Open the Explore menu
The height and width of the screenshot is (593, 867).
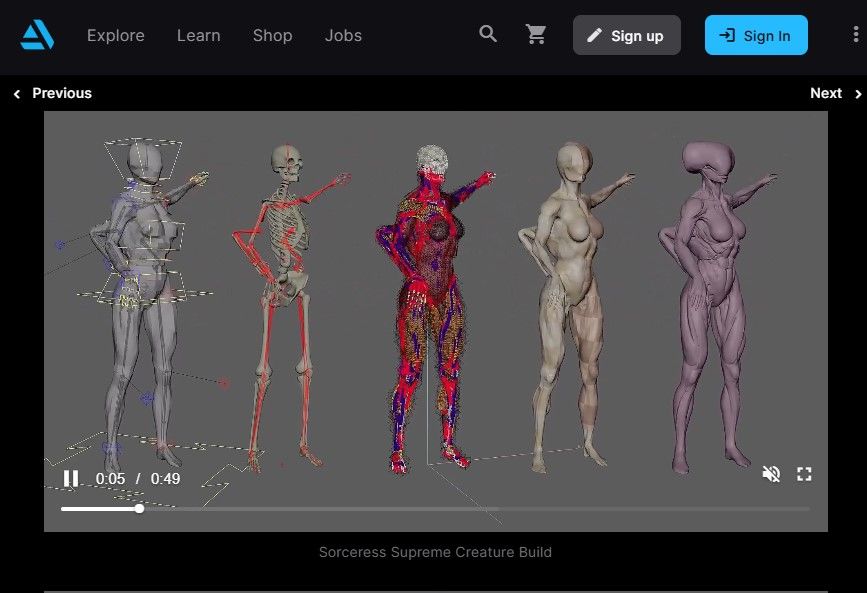pos(116,35)
